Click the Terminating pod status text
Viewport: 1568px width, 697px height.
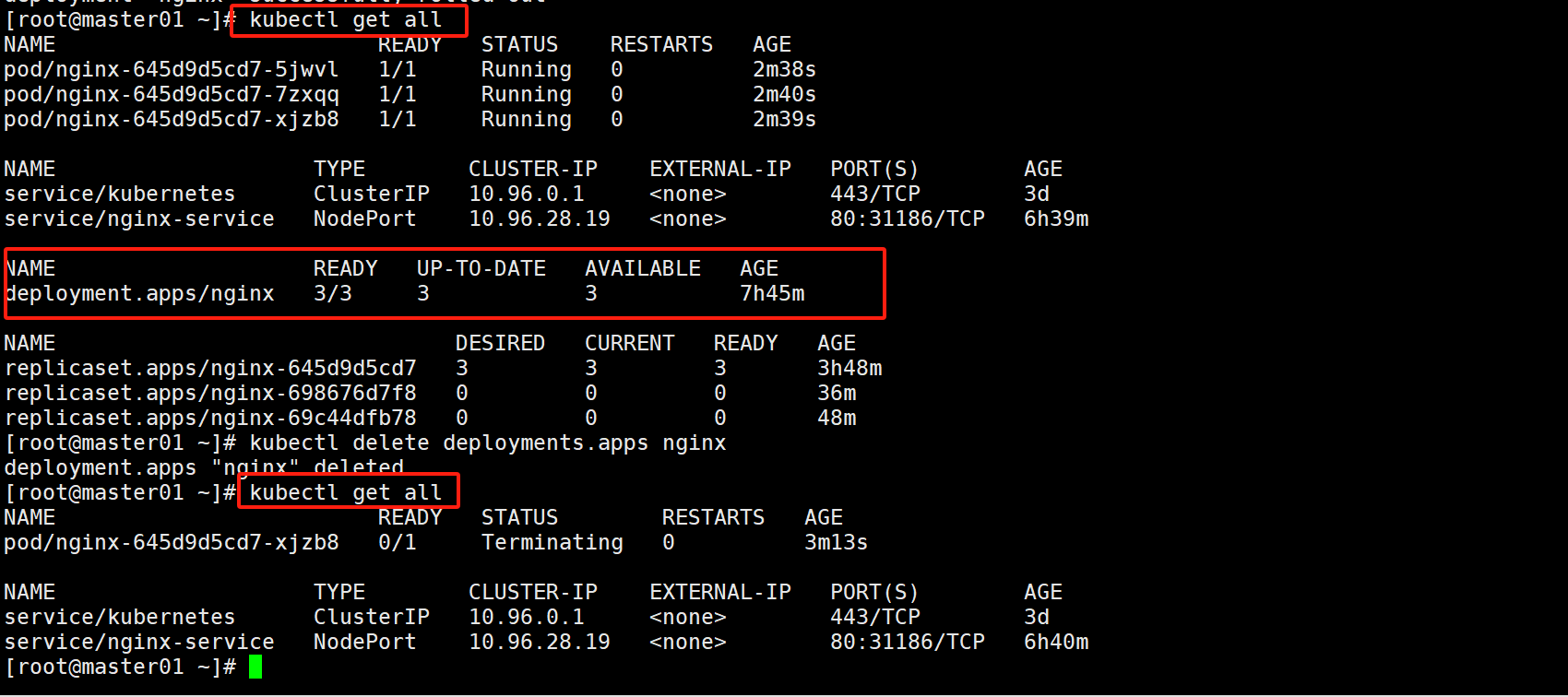552,543
